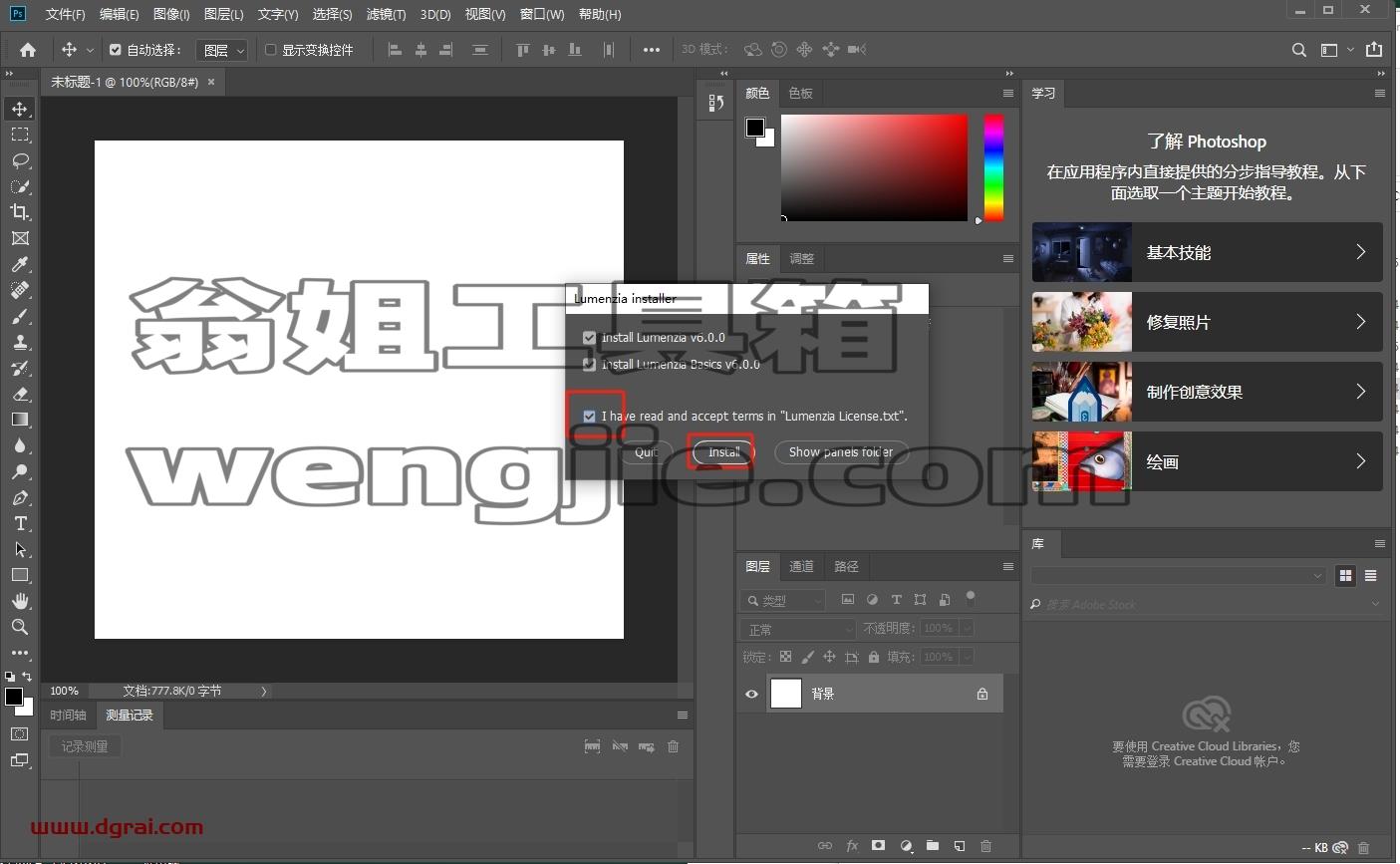Open the 正常 blend mode dropdown
This screenshot has width=1400, height=864.
coord(799,629)
